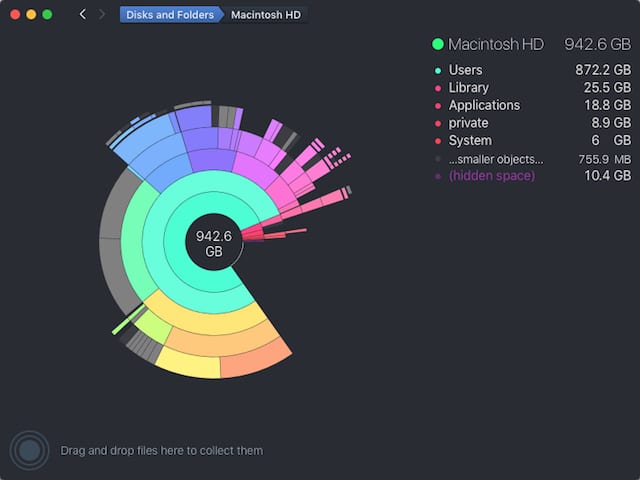Open the Disks and Folders breadcrumb
The image size is (640, 480).
pyautogui.click(x=168, y=15)
